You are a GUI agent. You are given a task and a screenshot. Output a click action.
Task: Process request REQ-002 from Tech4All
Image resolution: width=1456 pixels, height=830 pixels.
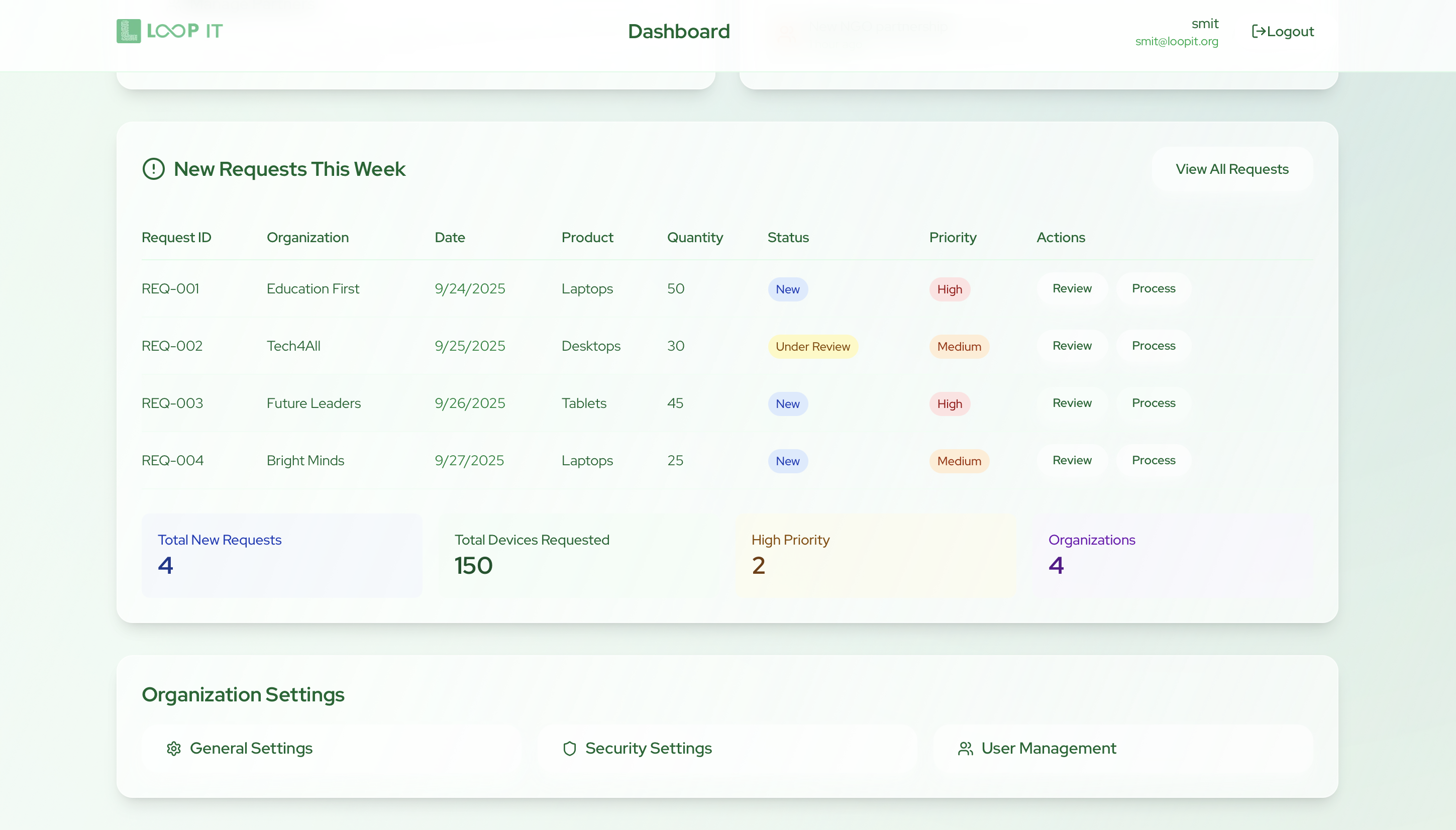tap(1153, 346)
